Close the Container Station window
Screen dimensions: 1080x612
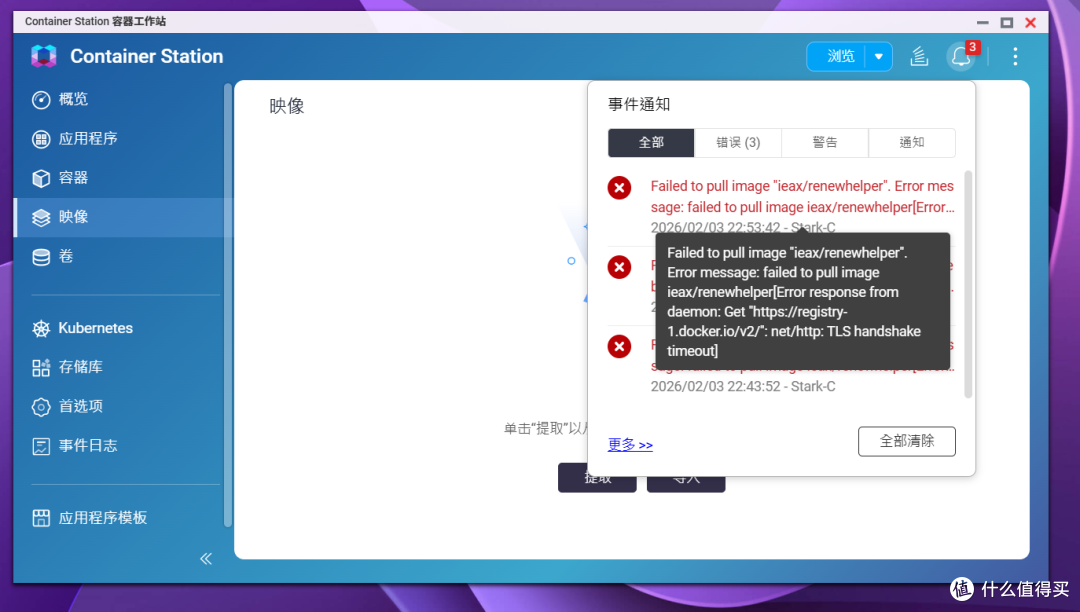pos(1031,23)
